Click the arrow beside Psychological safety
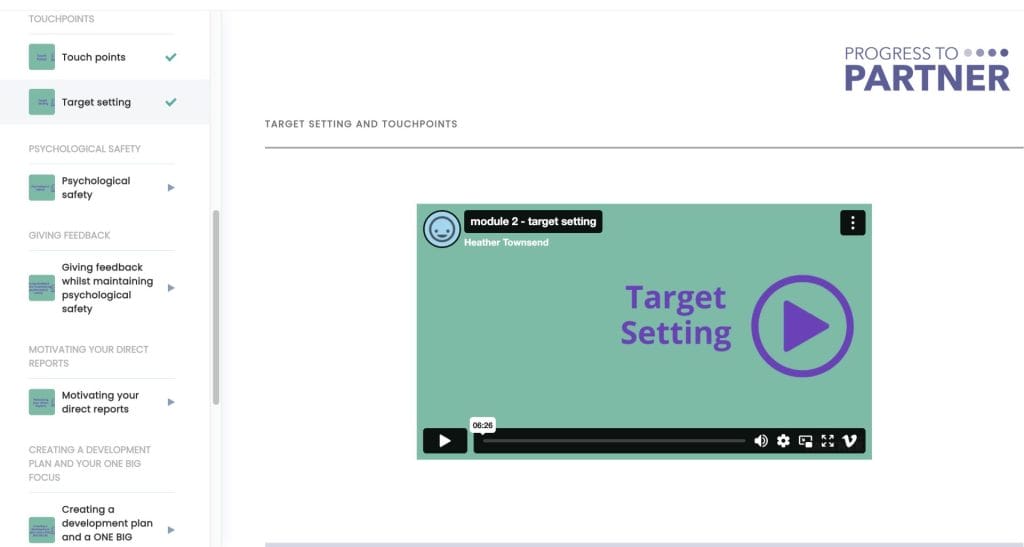This screenshot has width=1024, height=547. coord(171,187)
